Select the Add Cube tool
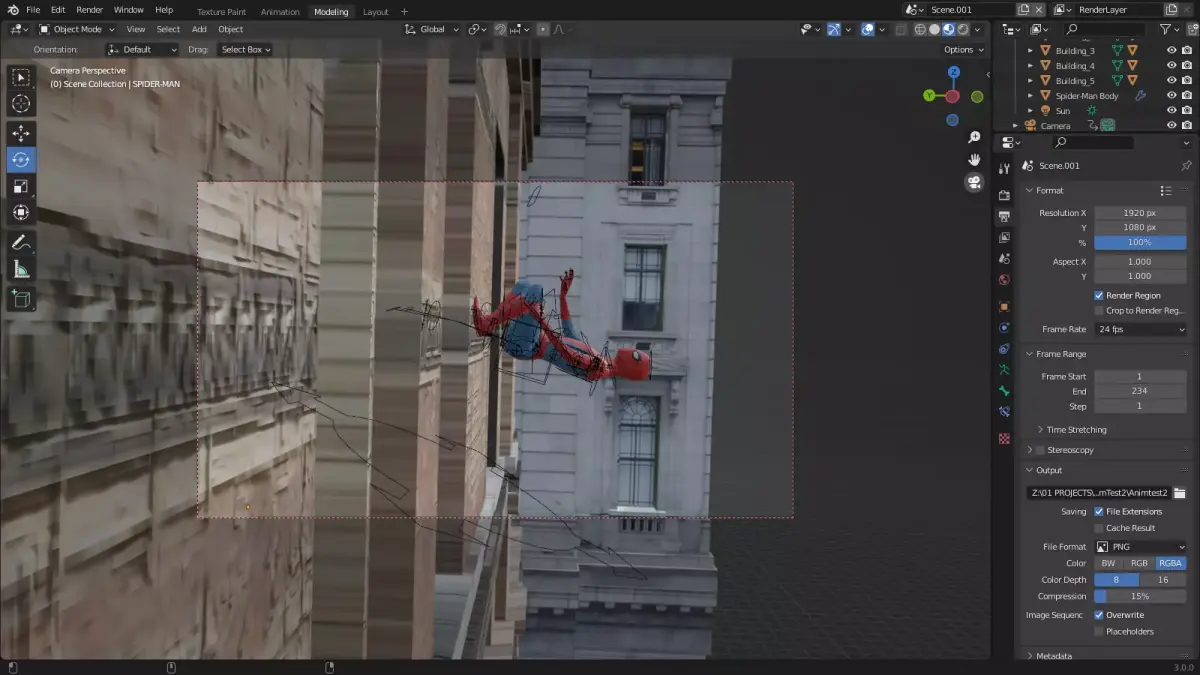 click(21, 298)
